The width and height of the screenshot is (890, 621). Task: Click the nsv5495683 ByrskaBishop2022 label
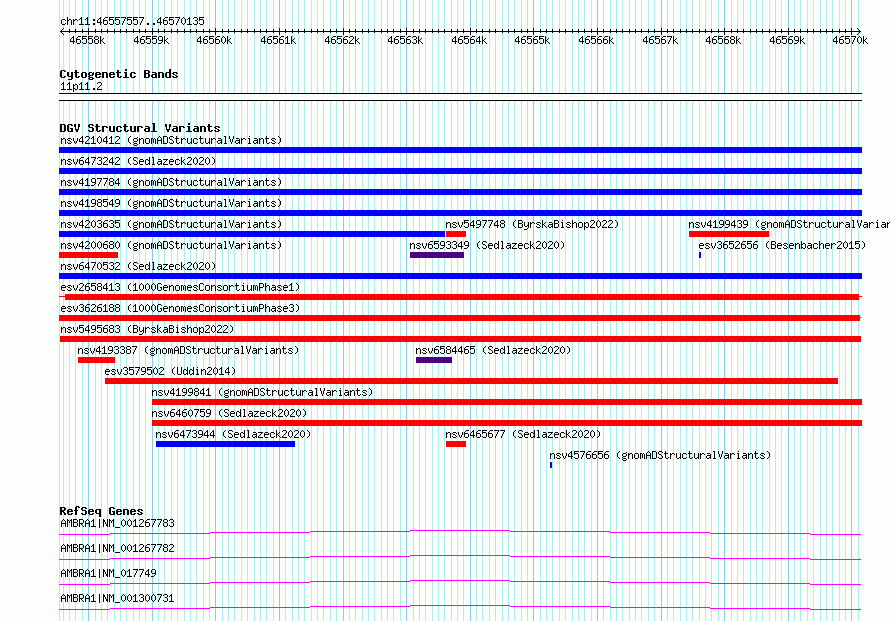point(147,329)
